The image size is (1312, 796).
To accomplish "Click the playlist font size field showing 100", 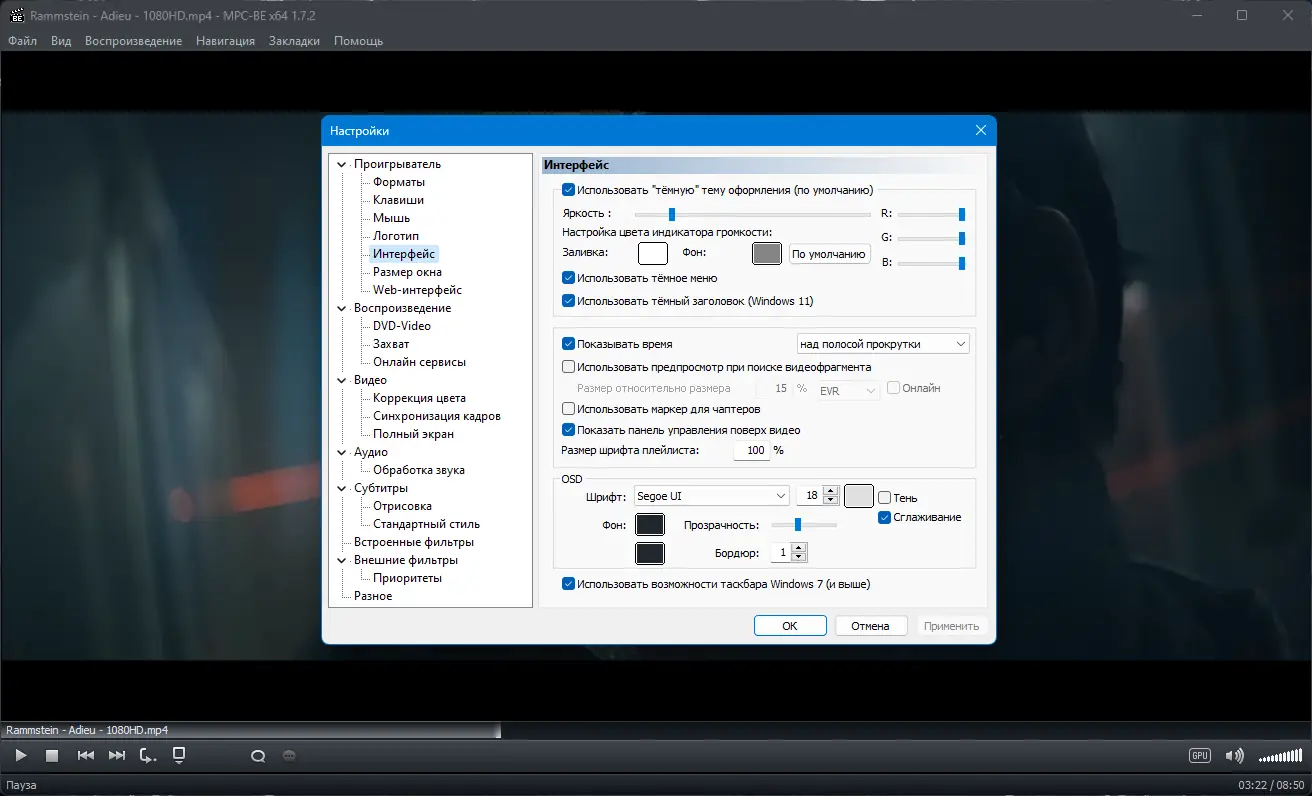I will [x=751, y=451].
